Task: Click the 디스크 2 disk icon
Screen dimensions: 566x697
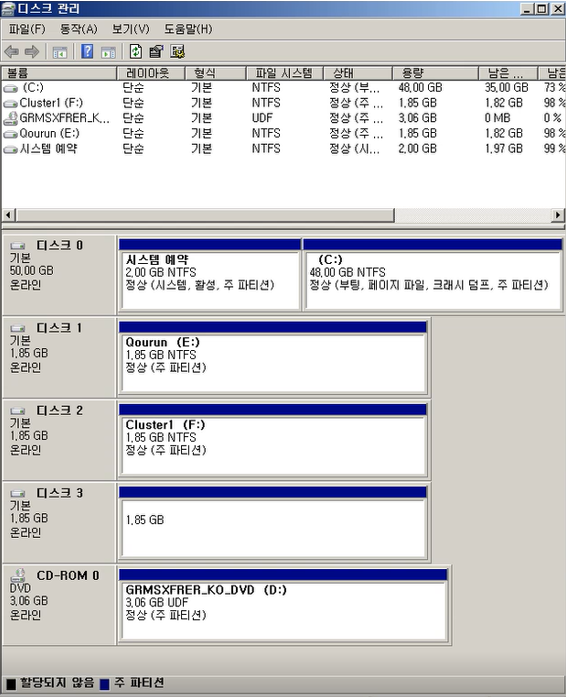Action: pos(18,411)
